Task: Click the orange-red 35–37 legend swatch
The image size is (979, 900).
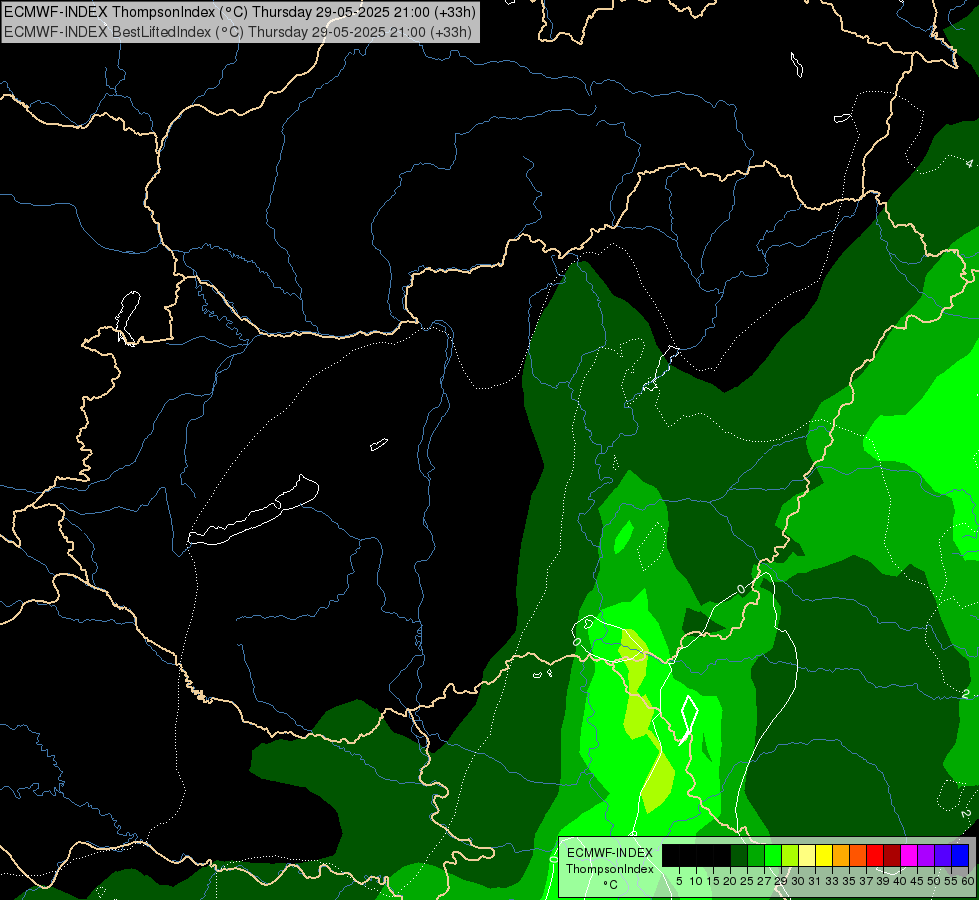Action: [858, 855]
